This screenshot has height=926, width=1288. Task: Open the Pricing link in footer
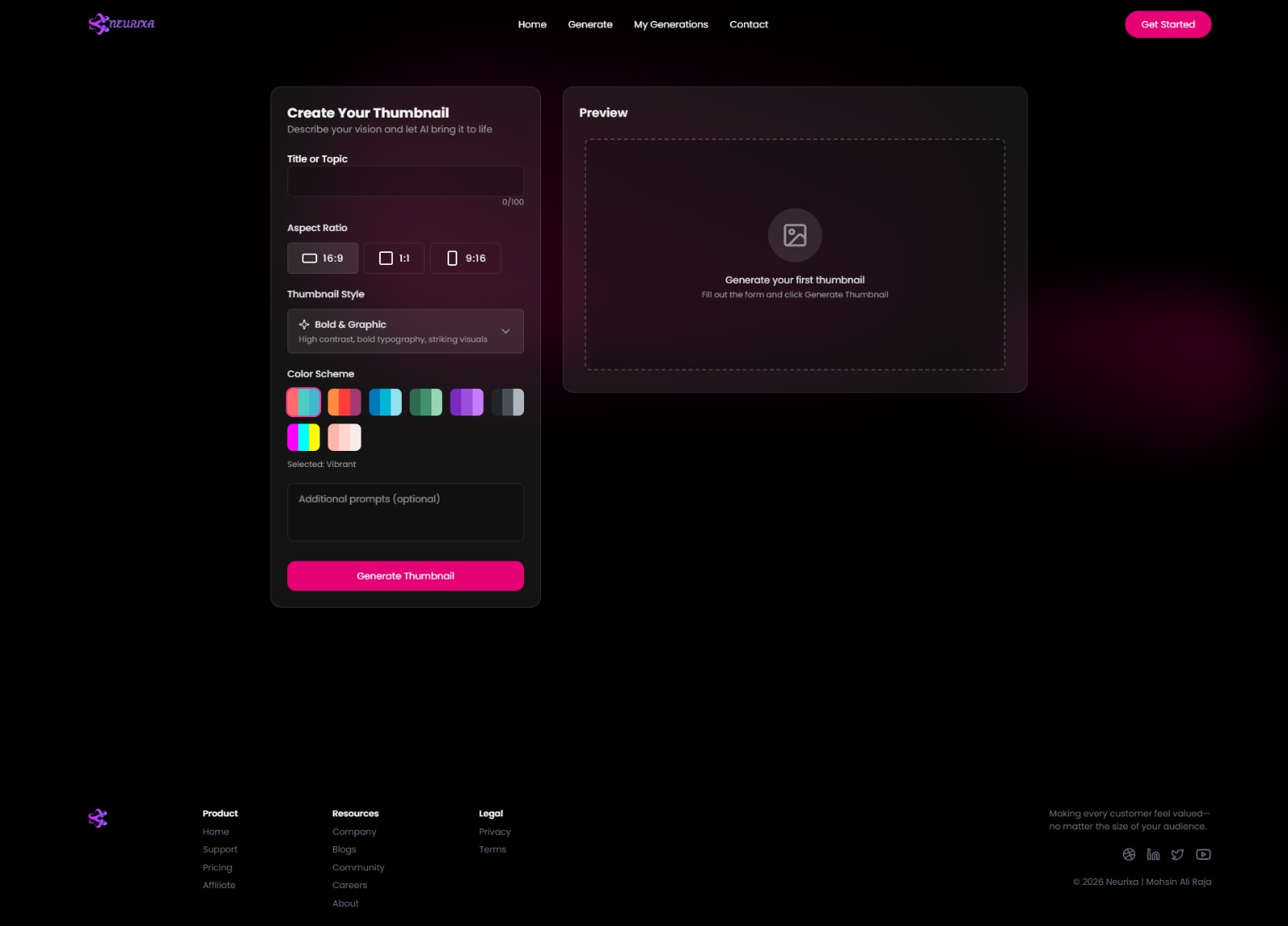217,867
